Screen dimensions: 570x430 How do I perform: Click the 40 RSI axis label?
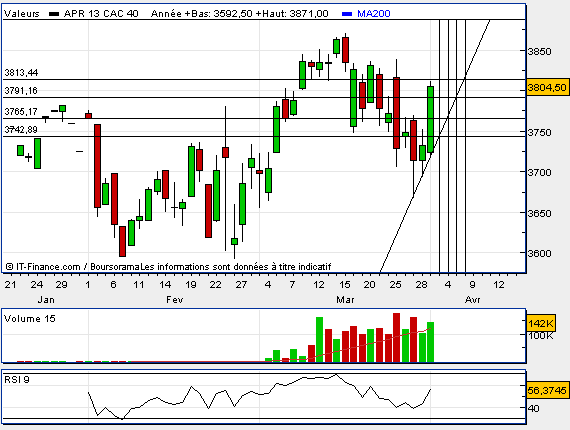tap(533, 409)
